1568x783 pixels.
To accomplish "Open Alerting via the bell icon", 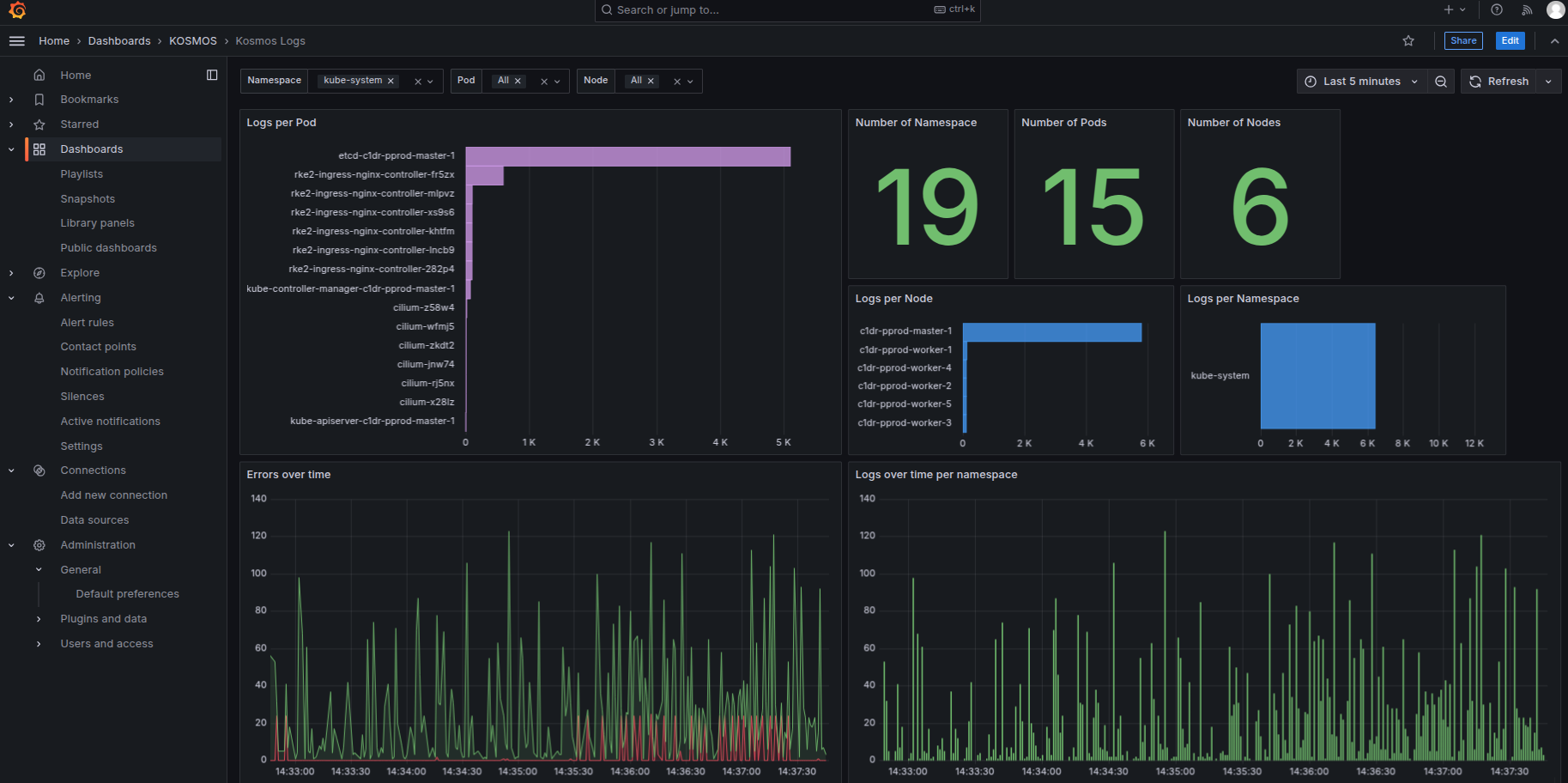I will coord(39,297).
